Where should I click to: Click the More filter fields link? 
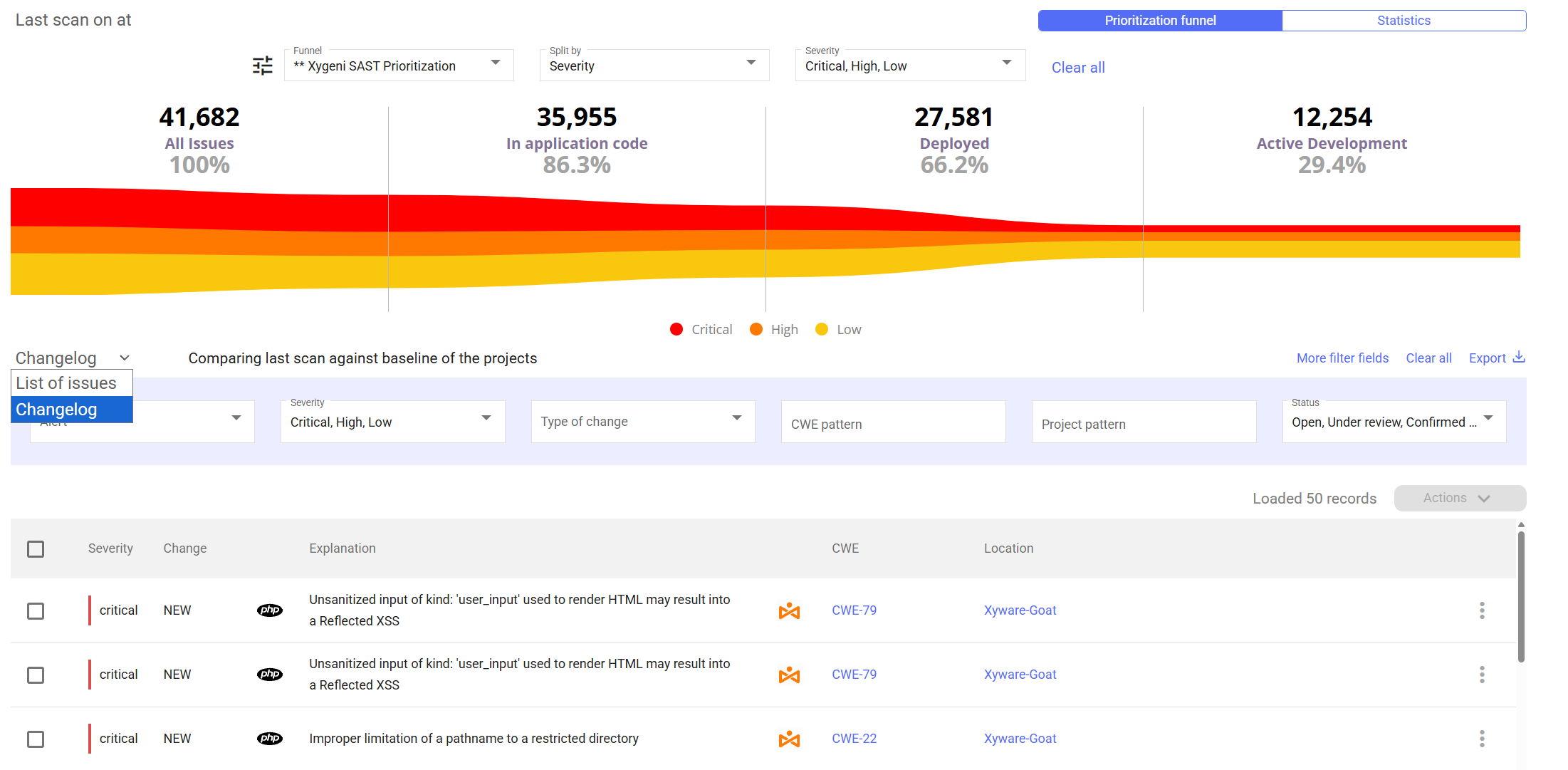pyautogui.click(x=1342, y=358)
